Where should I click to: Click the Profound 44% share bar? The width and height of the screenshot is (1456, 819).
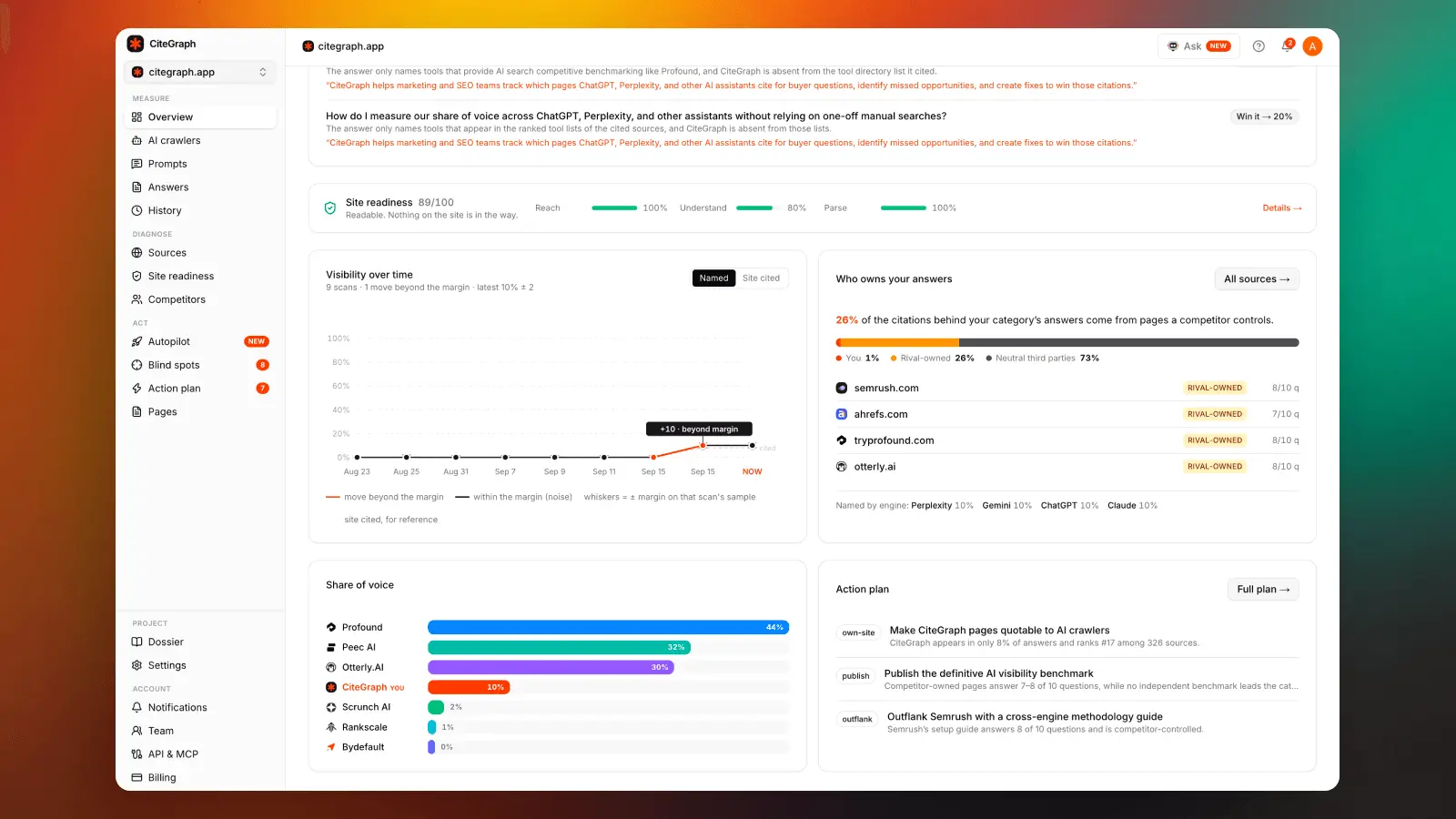608,627
